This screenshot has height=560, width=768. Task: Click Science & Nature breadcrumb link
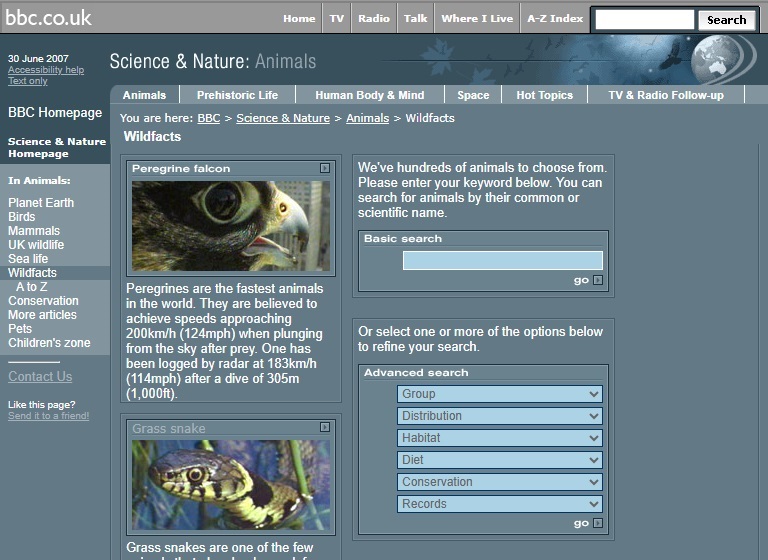(x=283, y=118)
